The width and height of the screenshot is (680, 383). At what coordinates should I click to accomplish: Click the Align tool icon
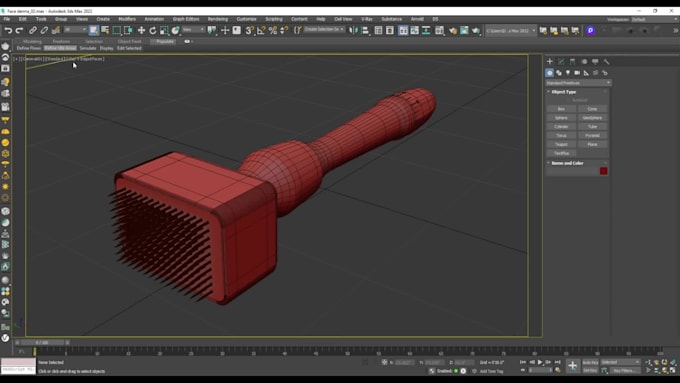pos(365,30)
